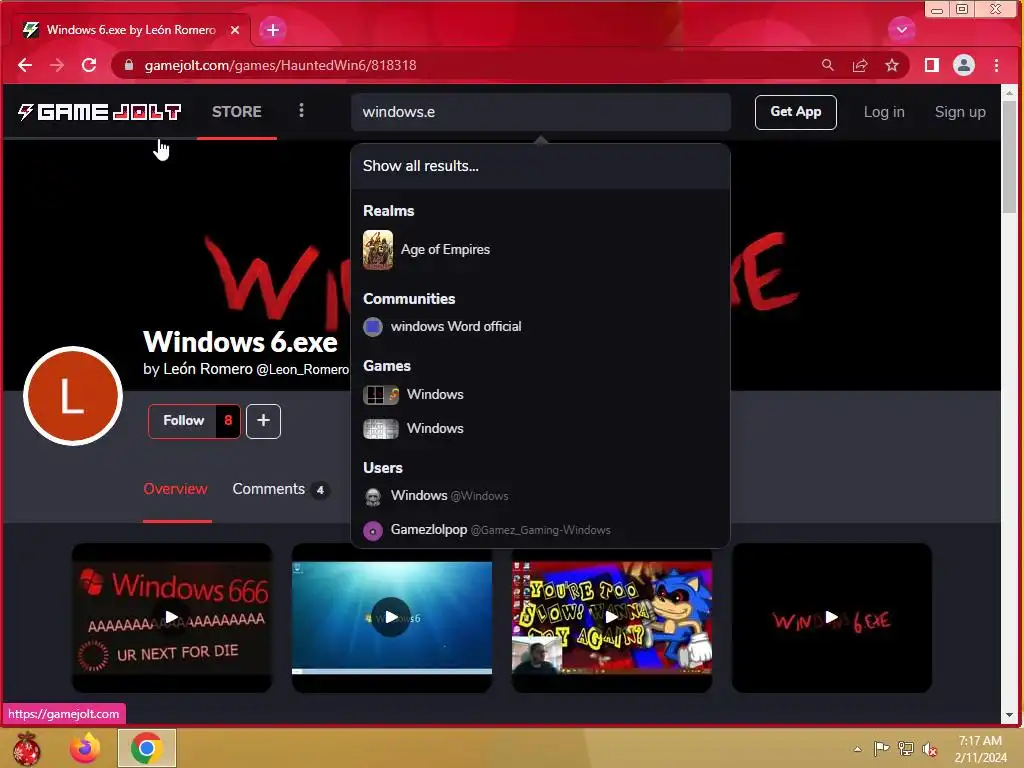Show hidden system tray icons

click(857, 749)
